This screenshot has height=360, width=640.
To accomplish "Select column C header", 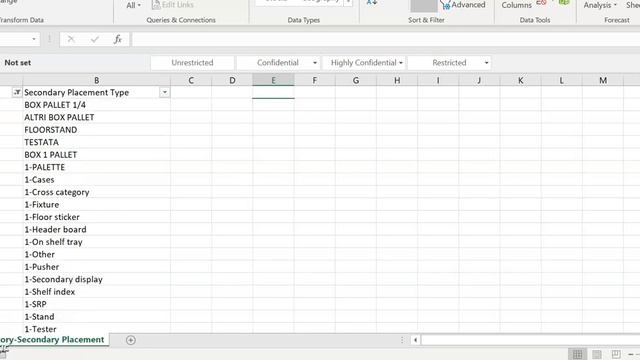I will pos(191,80).
